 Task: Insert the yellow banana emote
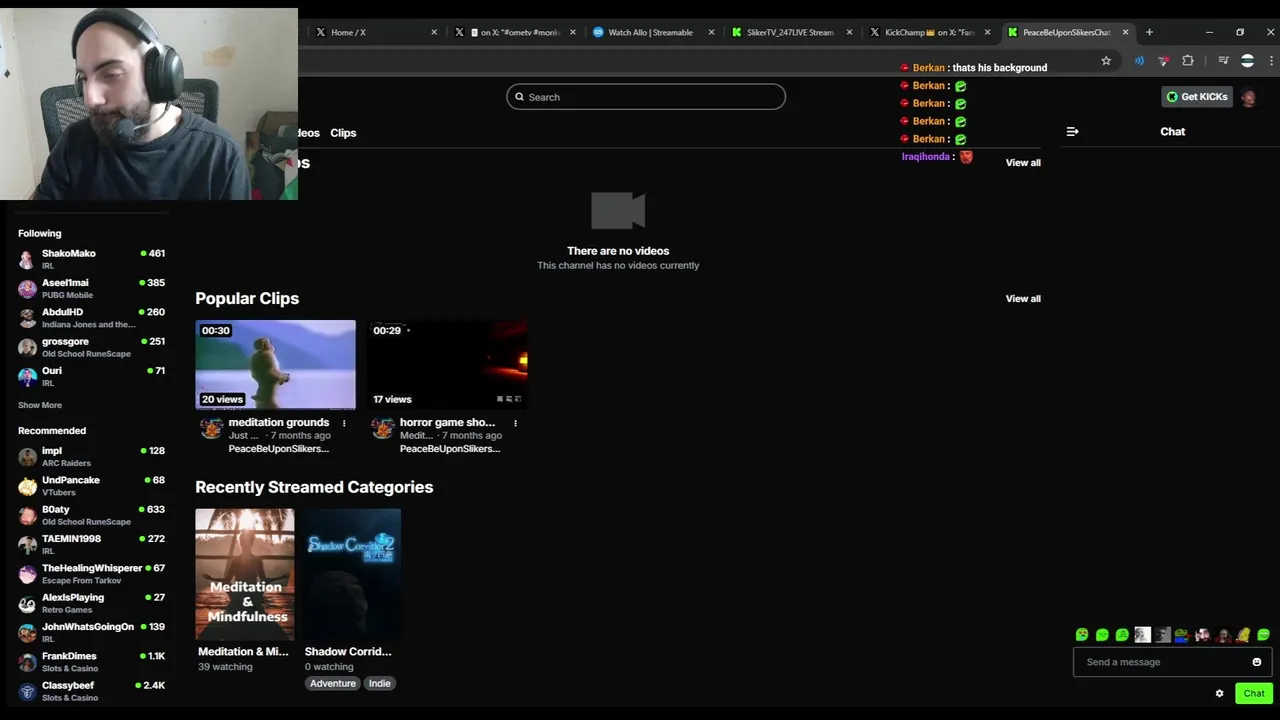point(1243,635)
